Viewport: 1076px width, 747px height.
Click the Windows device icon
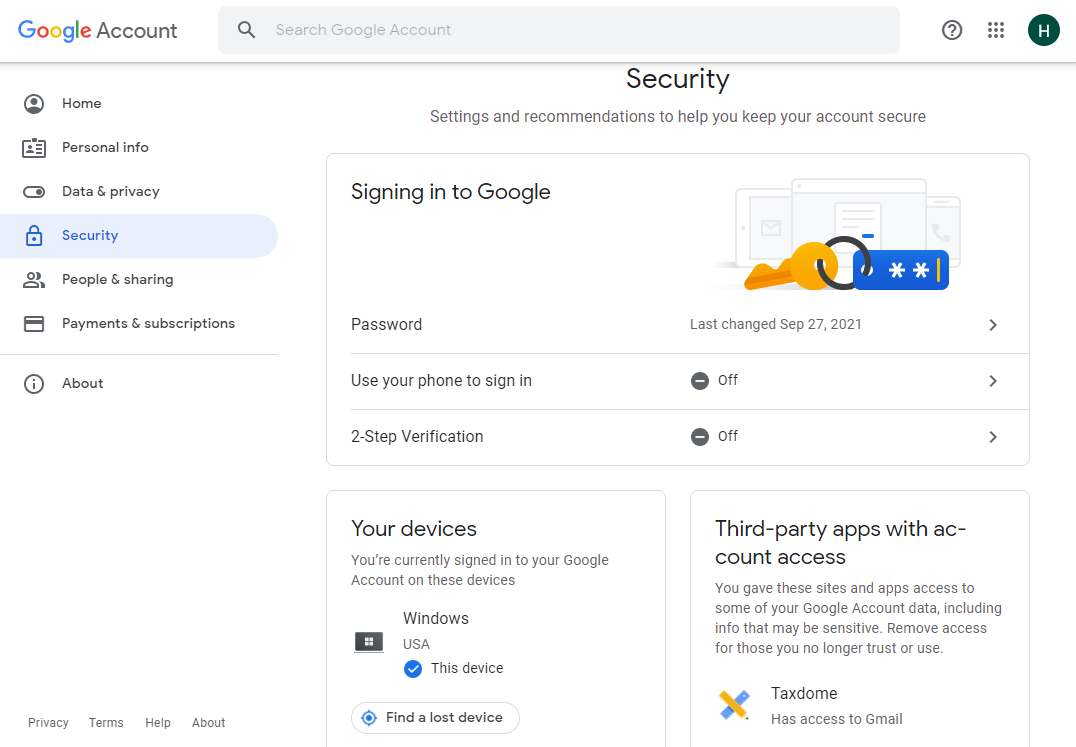369,642
